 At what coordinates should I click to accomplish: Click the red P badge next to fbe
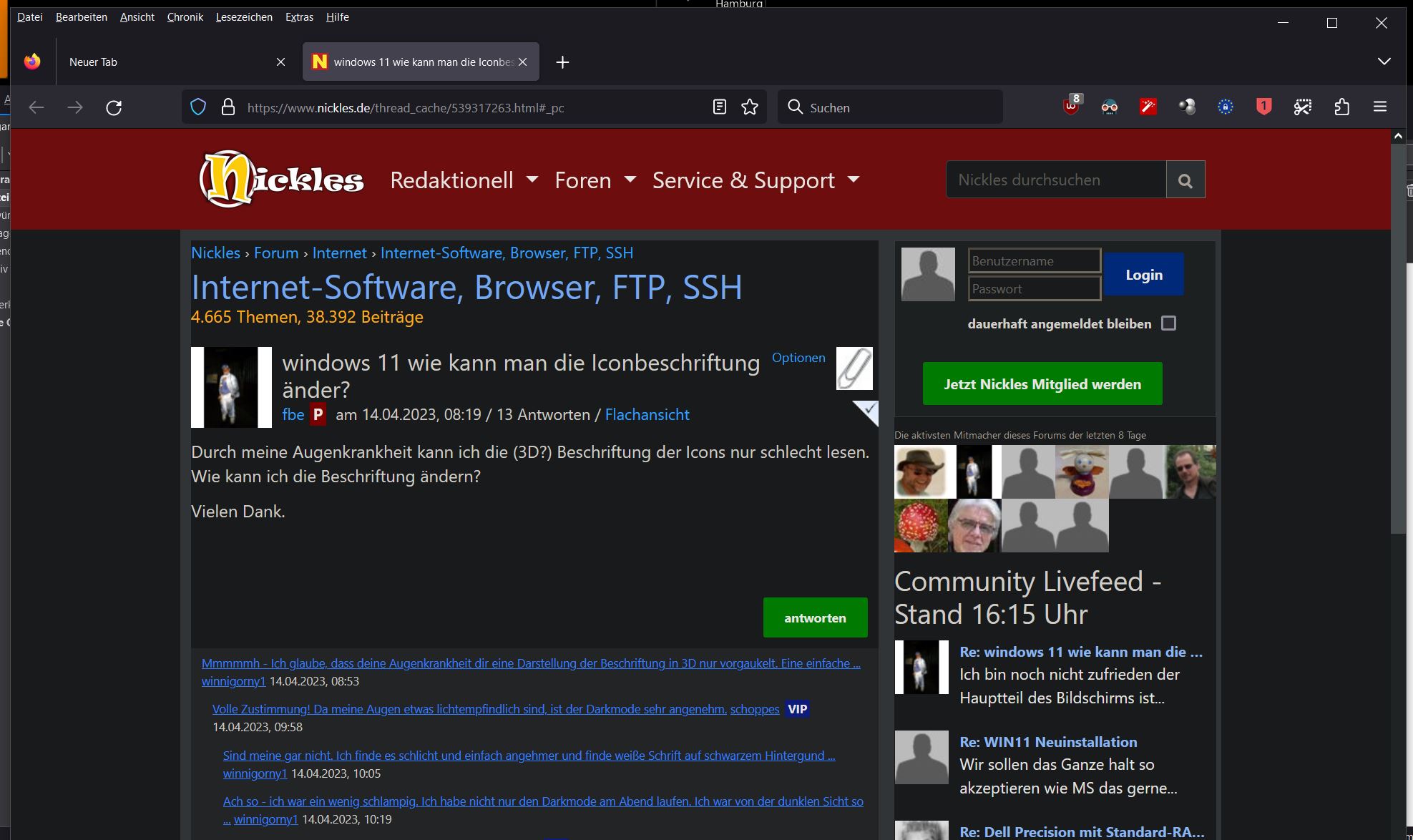tap(318, 414)
